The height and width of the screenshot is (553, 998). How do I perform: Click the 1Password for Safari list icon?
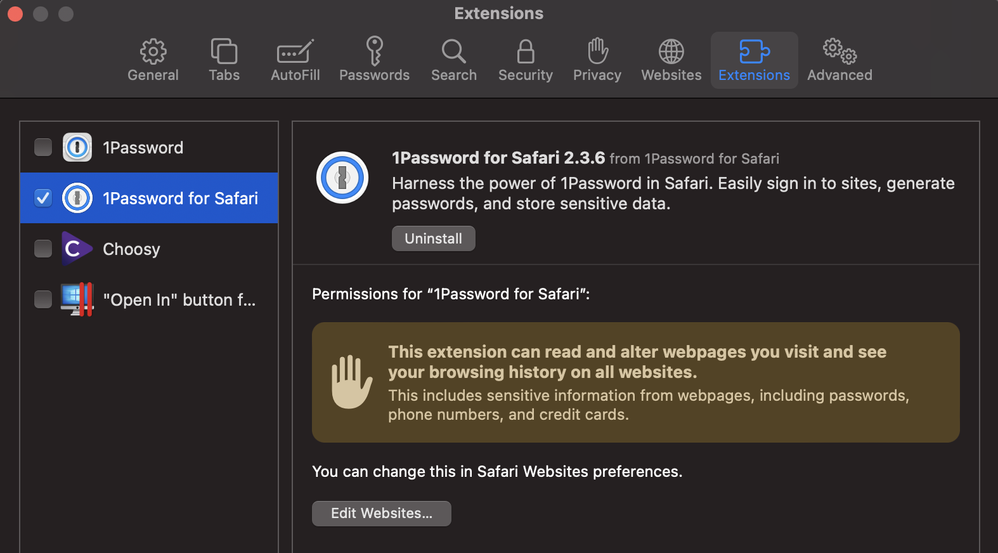click(77, 198)
